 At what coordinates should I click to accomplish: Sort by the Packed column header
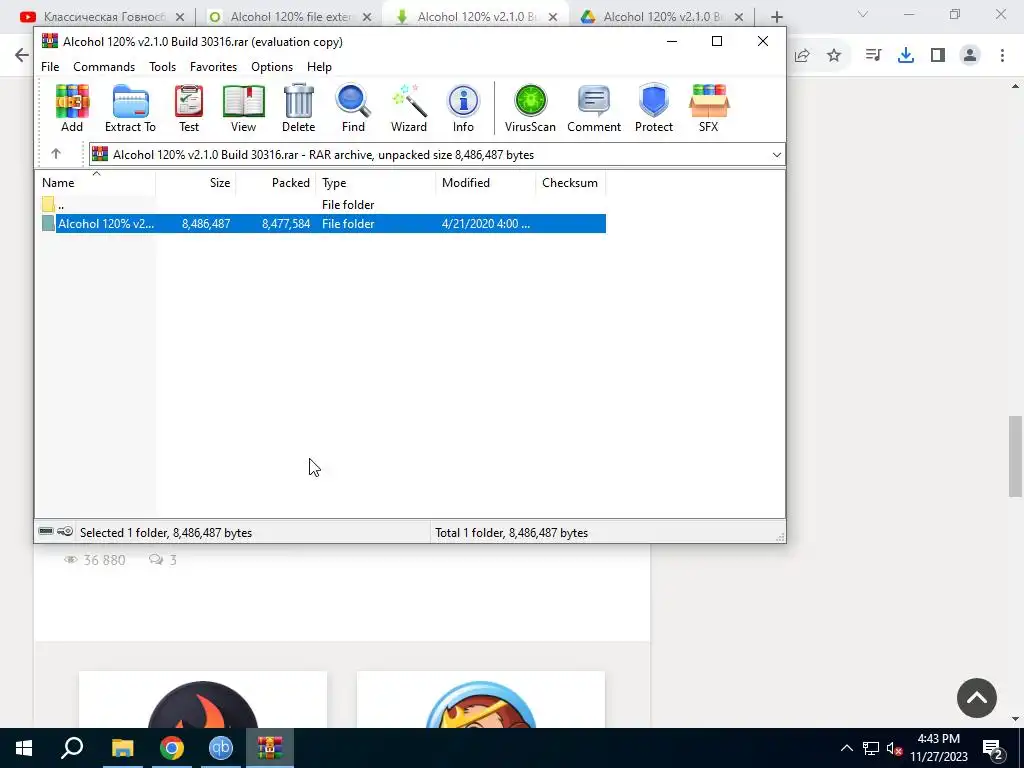(275, 183)
